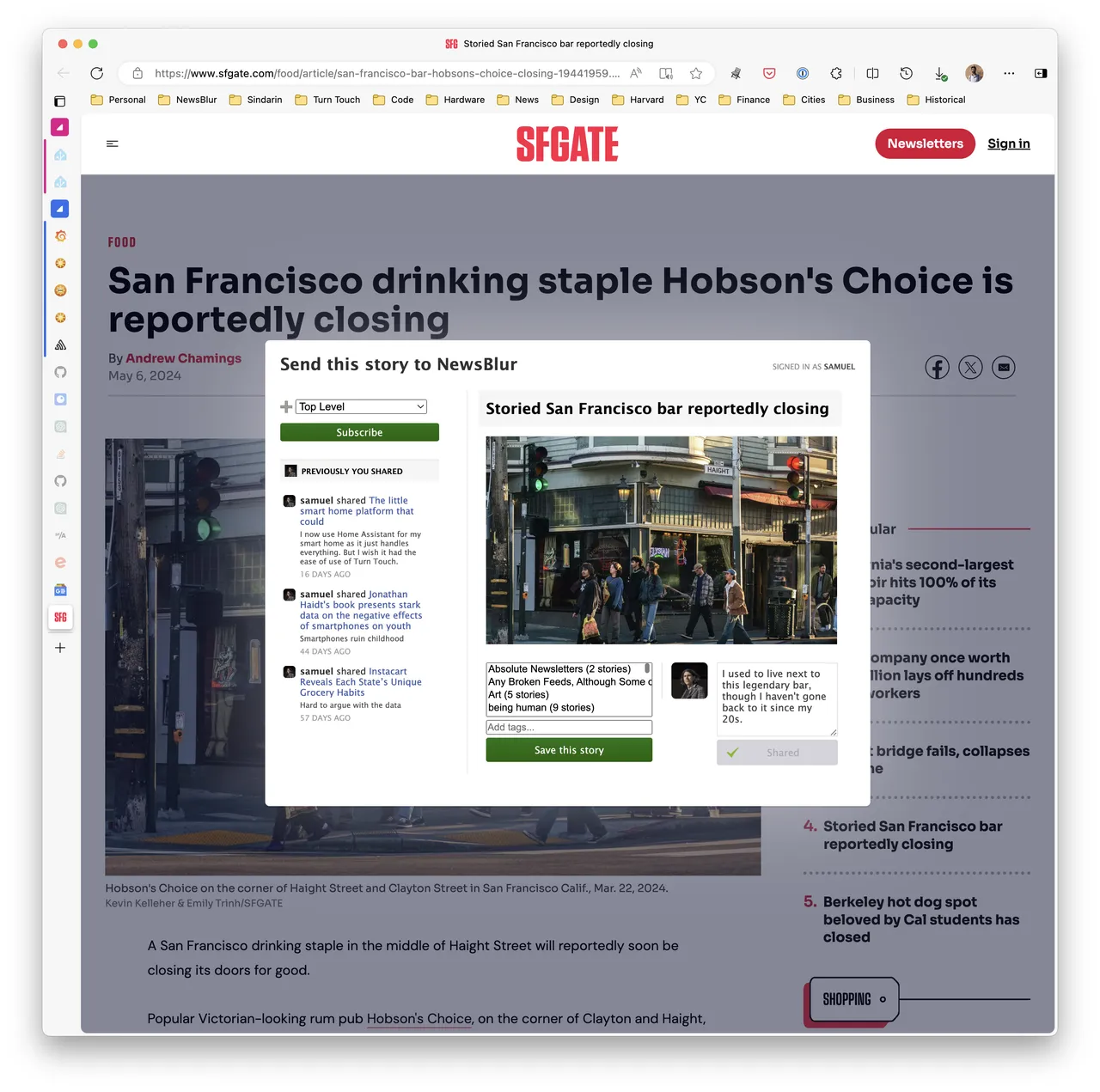Image resolution: width=1100 pixels, height=1092 pixels.
Task: Open shared story 'The little smart home platform'
Action: [x=357, y=510]
